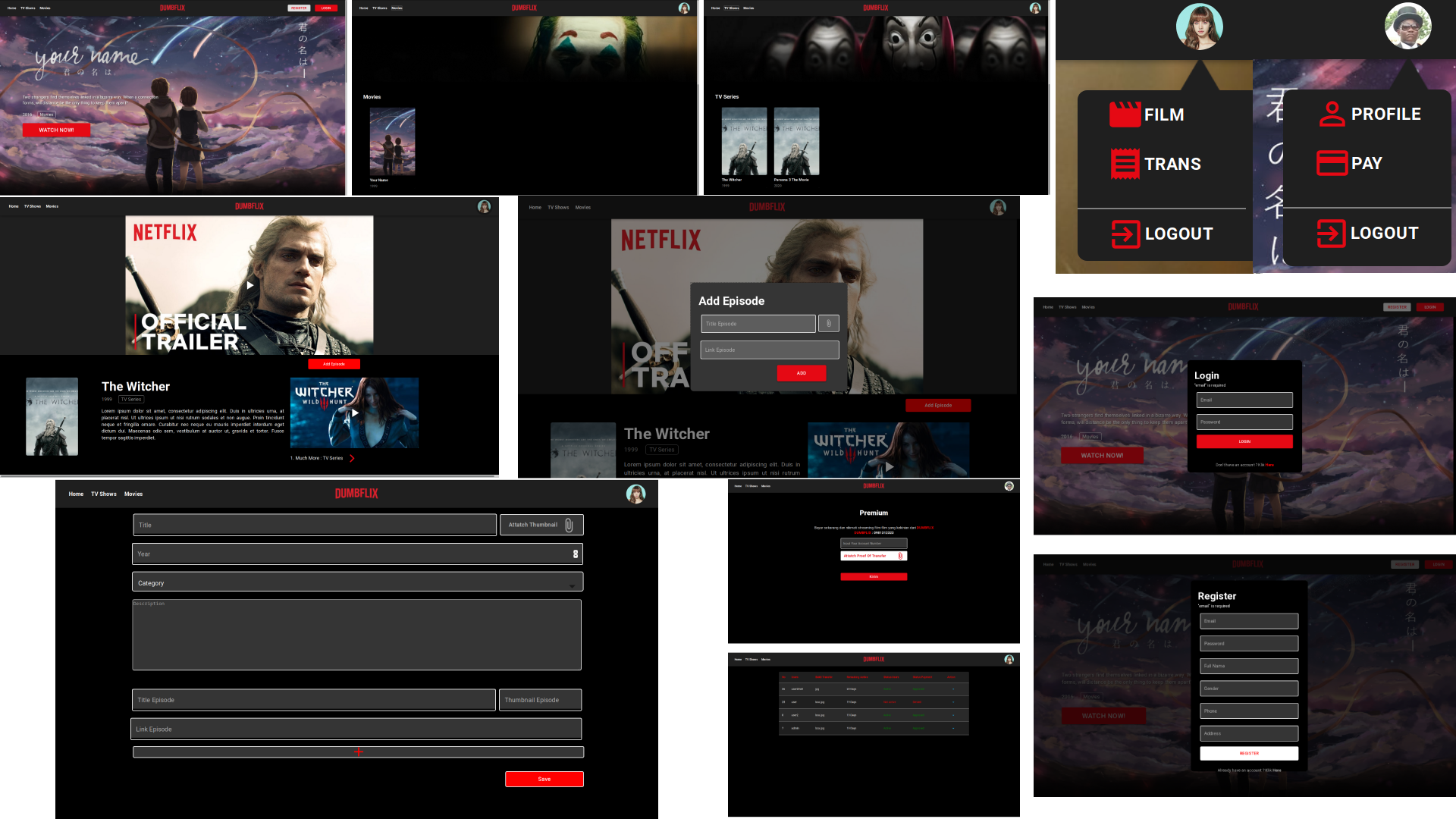
Task: Click paperclip icon in Attatch Thumbnail button
Action: (x=569, y=525)
